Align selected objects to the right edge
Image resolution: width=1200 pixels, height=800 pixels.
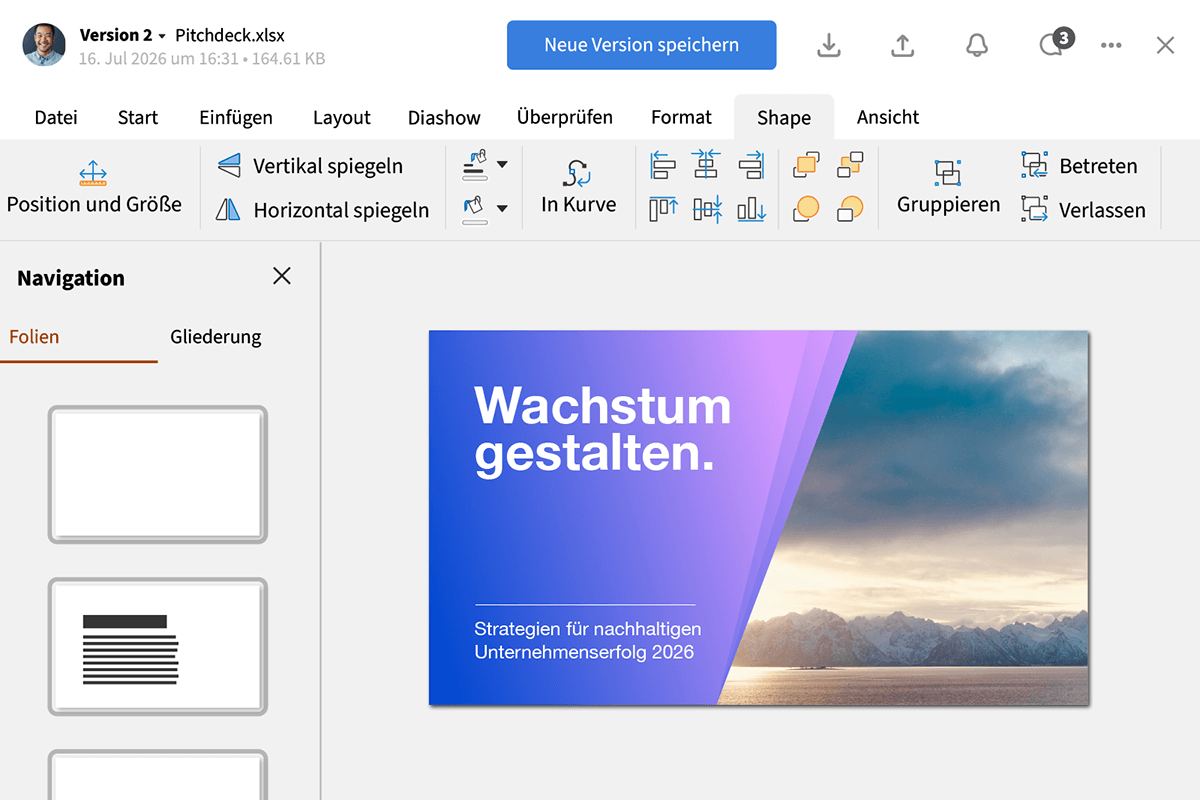click(x=751, y=165)
